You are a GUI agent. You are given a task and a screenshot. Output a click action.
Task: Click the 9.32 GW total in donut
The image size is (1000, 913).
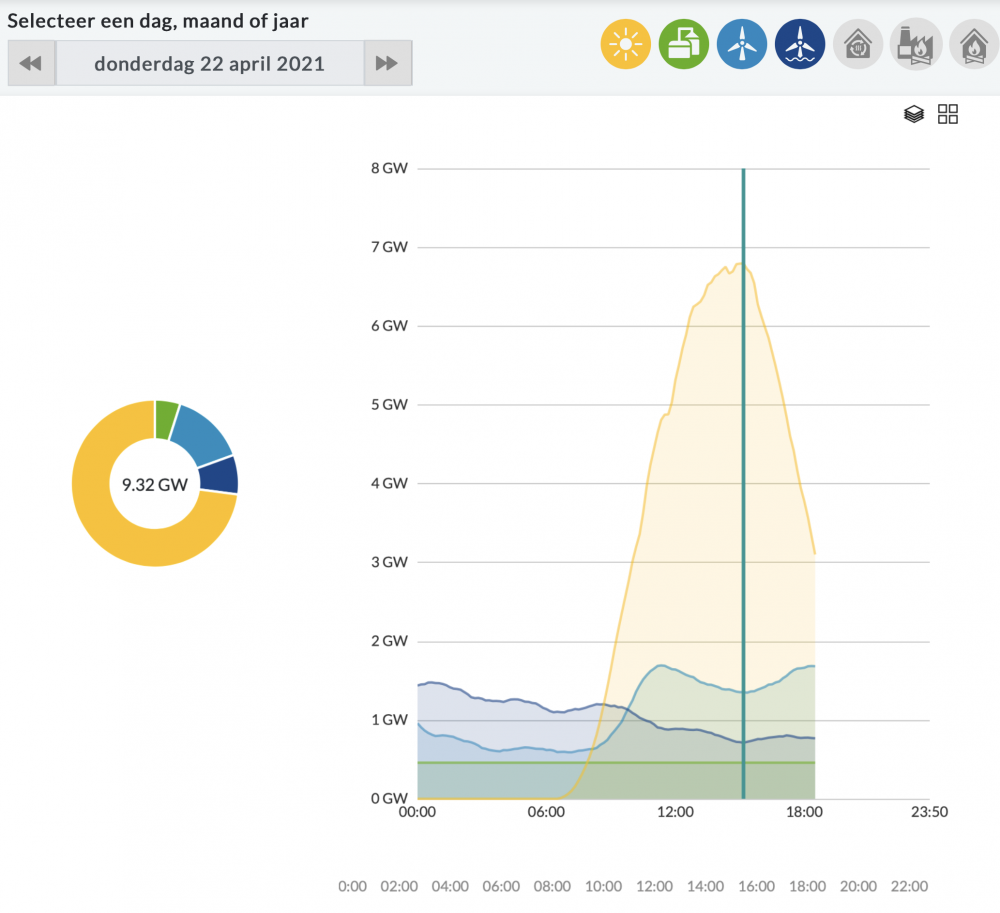(155, 485)
